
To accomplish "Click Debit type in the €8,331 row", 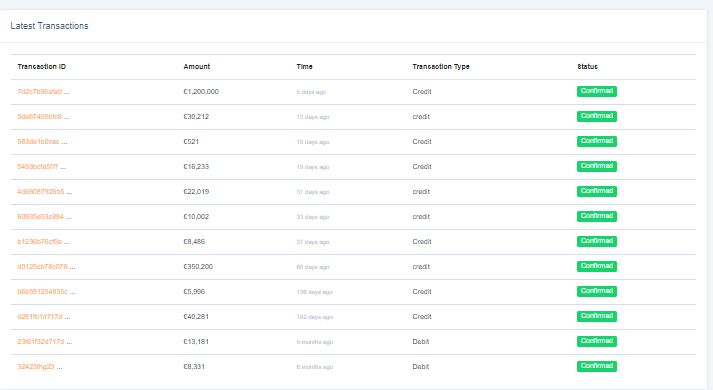I will pyautogui.click(x=421, y=367).
